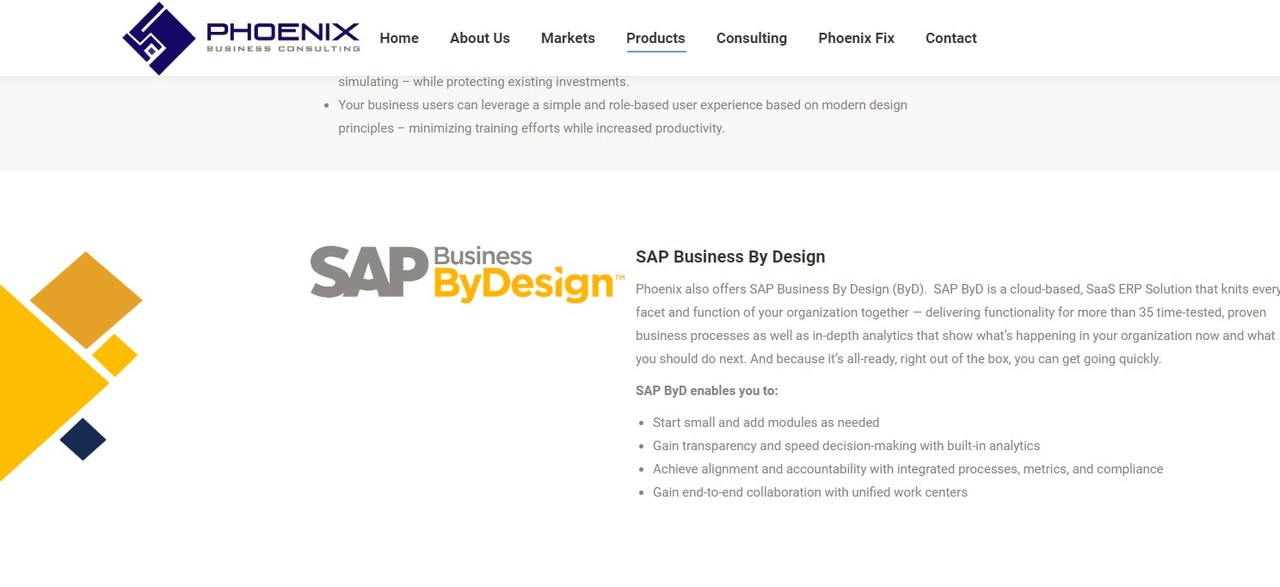This screenshot has height=587, width=1280.
Task: Open the Home menu item
Action: click(399, 38)
